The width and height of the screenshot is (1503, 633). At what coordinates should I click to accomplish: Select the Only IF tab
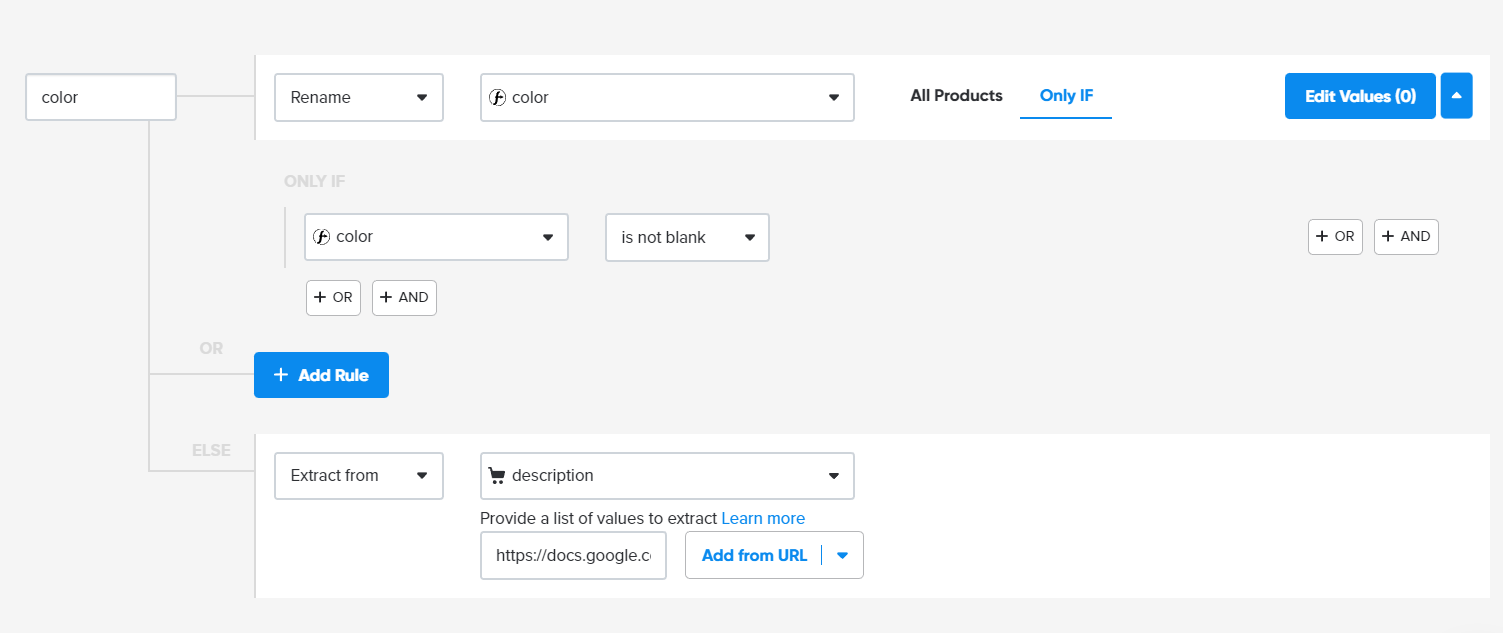[x=1066, y=96]
